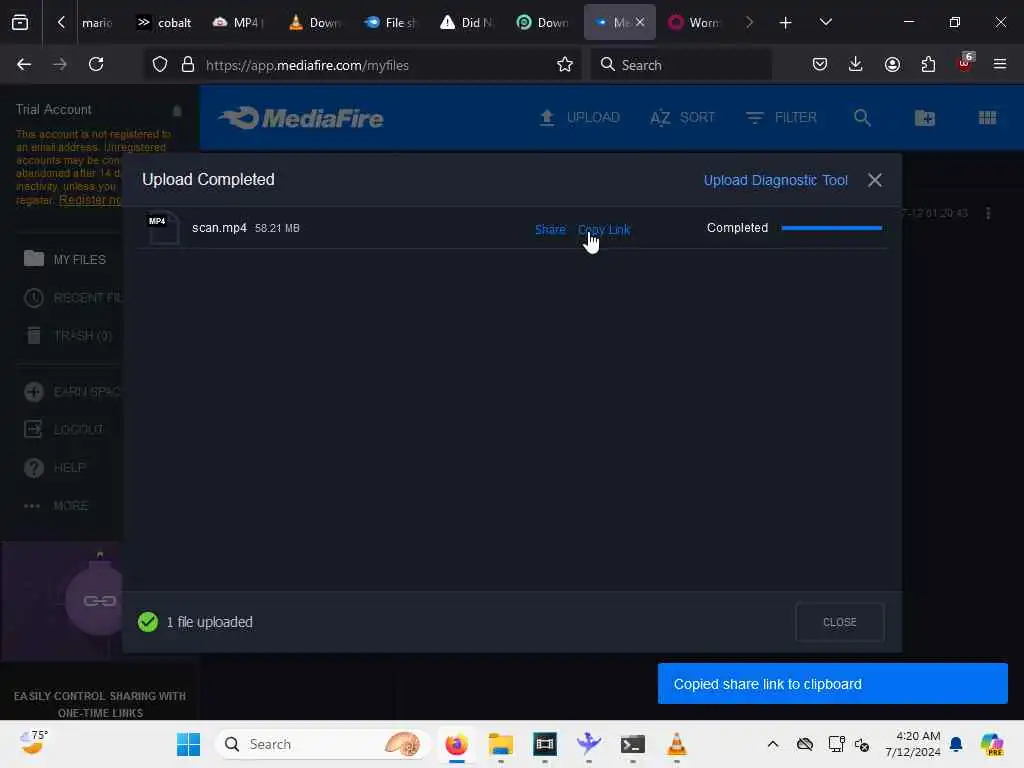Screen dimensions: 1024x768
Task: Click the uBlock extension icon with badge
Action: 965,63
